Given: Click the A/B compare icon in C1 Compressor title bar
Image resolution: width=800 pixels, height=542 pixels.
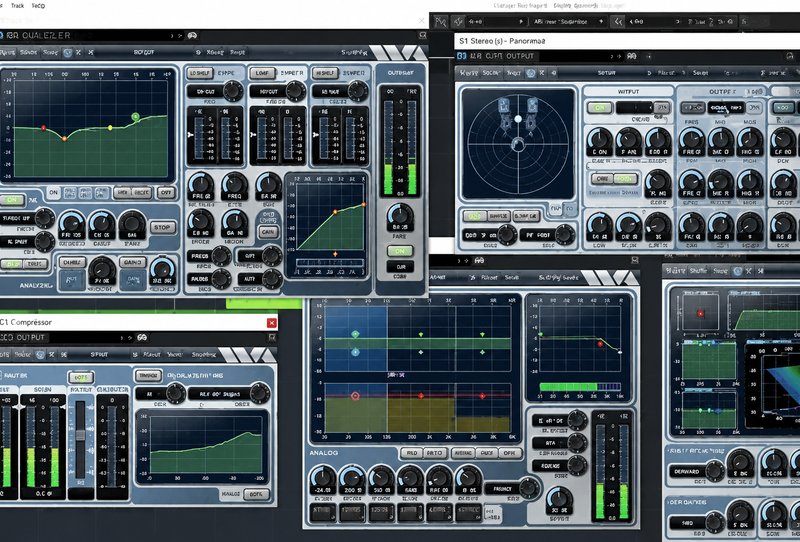Looking at the screenshot, I should [x=142, y=337].
